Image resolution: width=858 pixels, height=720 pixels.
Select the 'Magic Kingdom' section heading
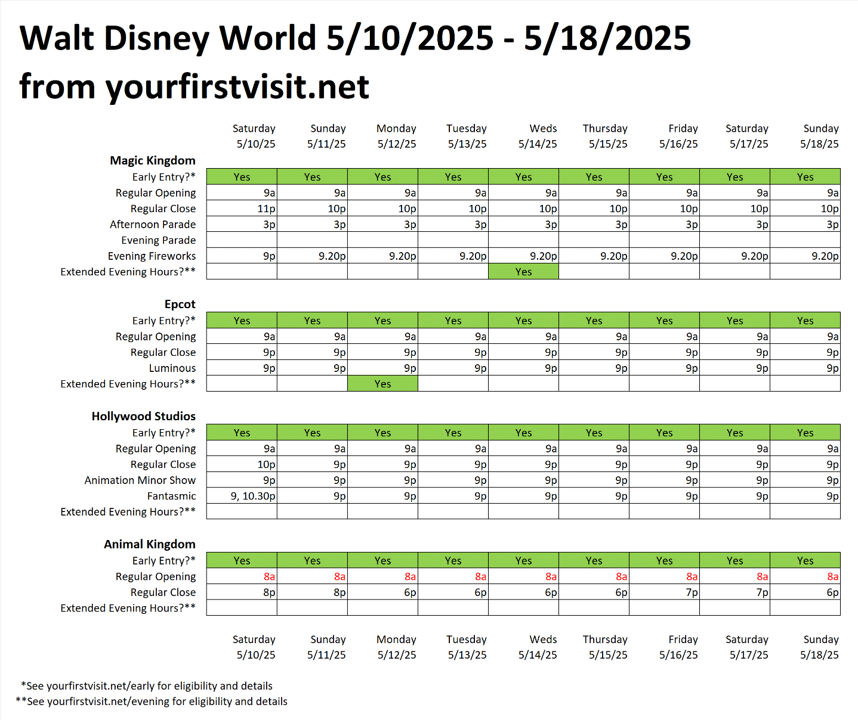pos(153,160)
